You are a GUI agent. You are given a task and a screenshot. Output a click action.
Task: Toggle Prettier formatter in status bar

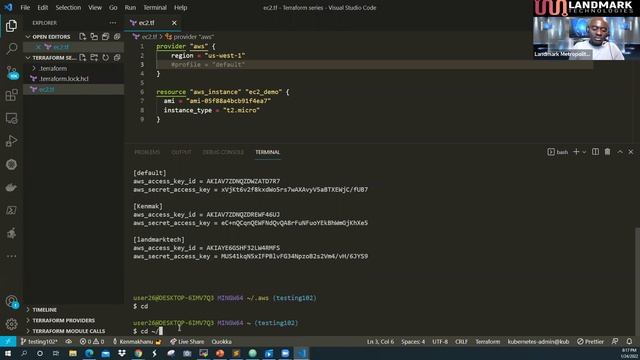point(590,342)
